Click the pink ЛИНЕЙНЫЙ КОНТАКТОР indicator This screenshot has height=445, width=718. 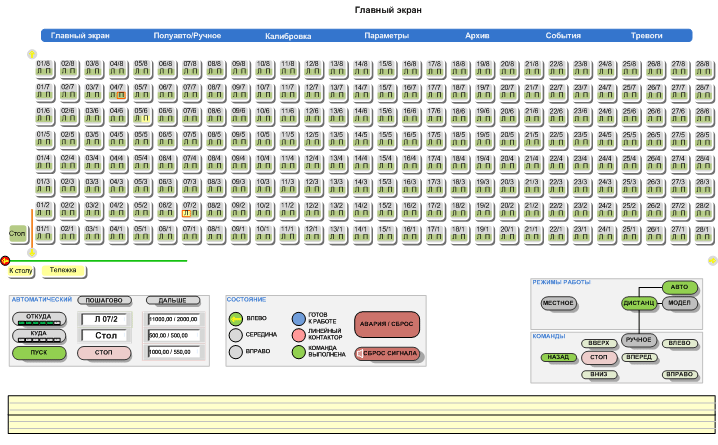(x=297, y=335)
